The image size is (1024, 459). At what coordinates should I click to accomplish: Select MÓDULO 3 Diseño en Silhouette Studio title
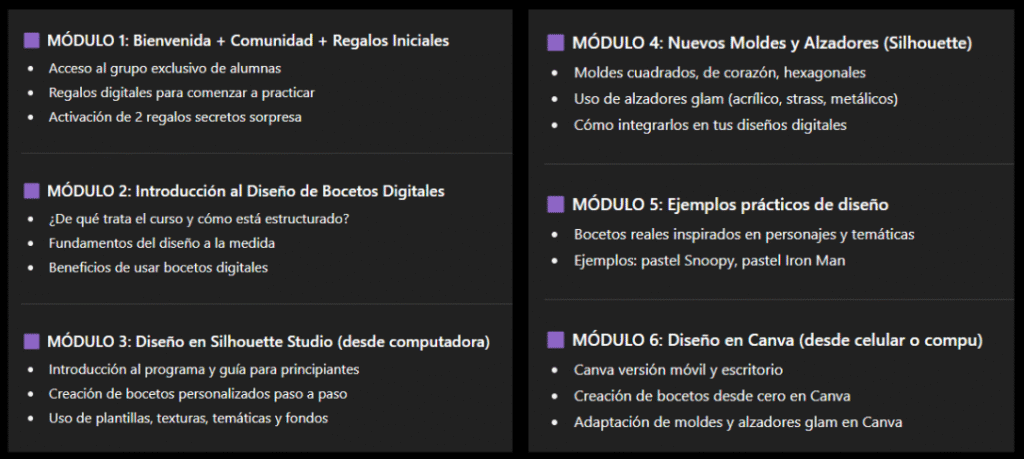coord(268,342)
